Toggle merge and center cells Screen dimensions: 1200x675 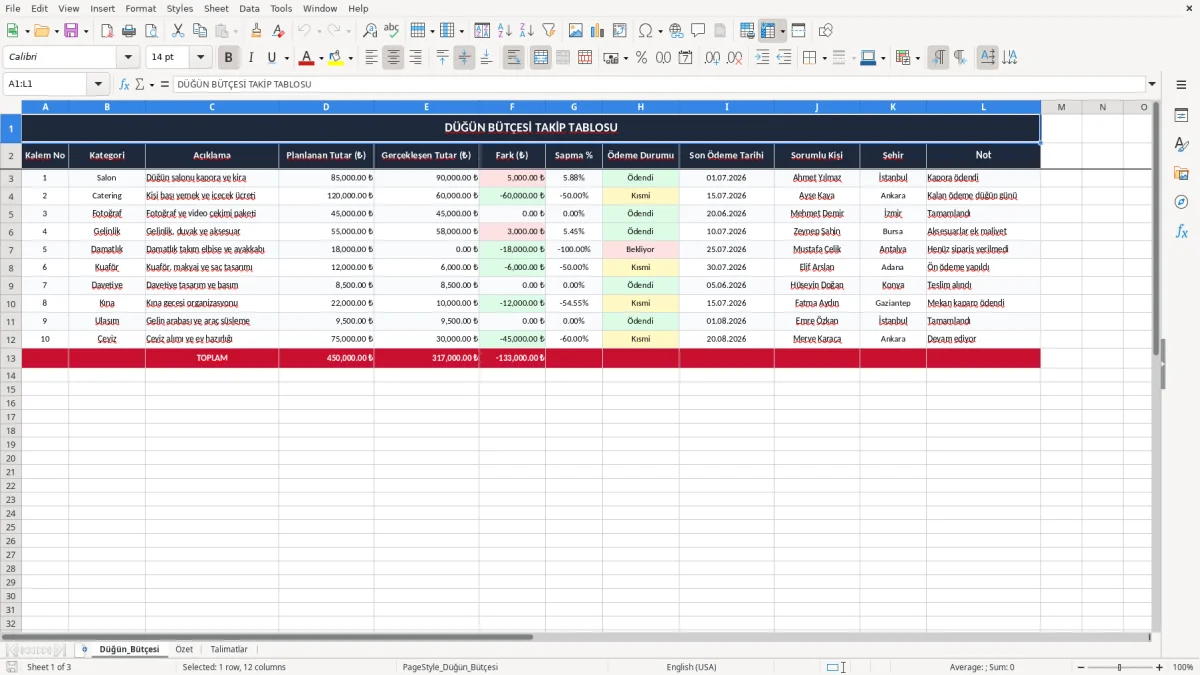pos(540,58)
